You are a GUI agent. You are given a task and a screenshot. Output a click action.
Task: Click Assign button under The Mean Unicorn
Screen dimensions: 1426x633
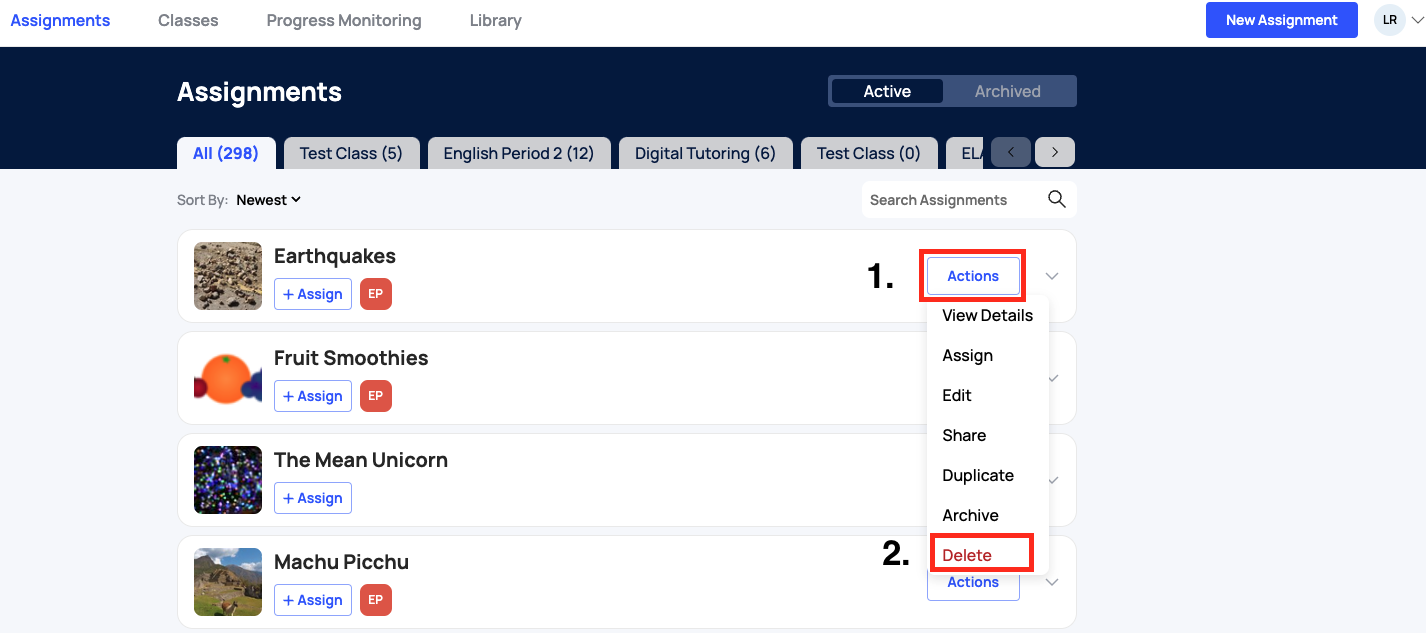pyautogui.click(x=313, y=498)
